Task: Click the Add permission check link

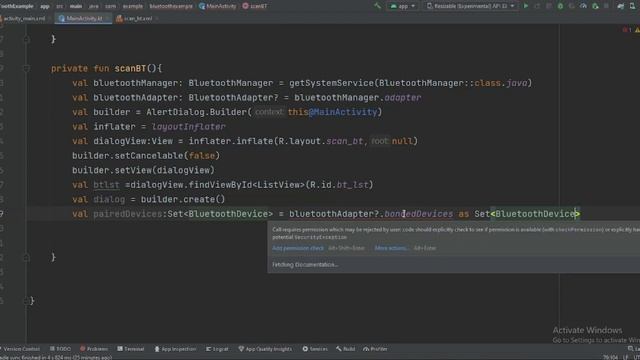Action: tap(298, 248)
